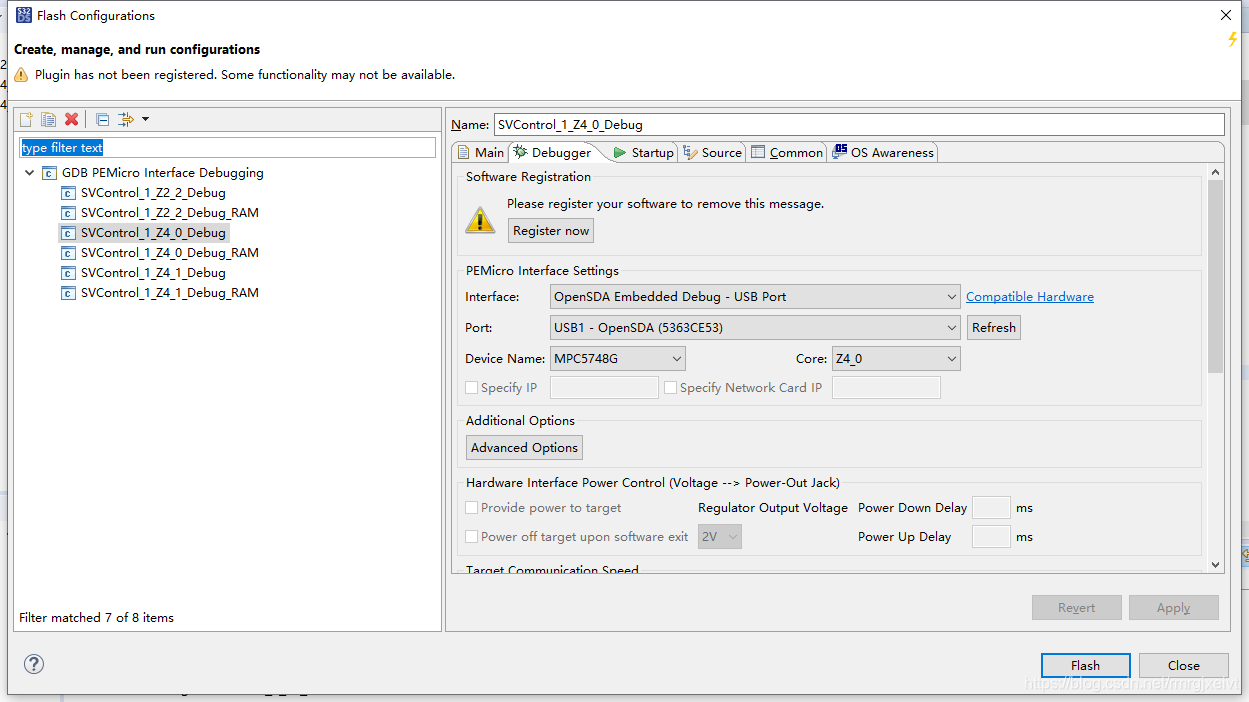Click the Specify Network Card IP text field

886,387
